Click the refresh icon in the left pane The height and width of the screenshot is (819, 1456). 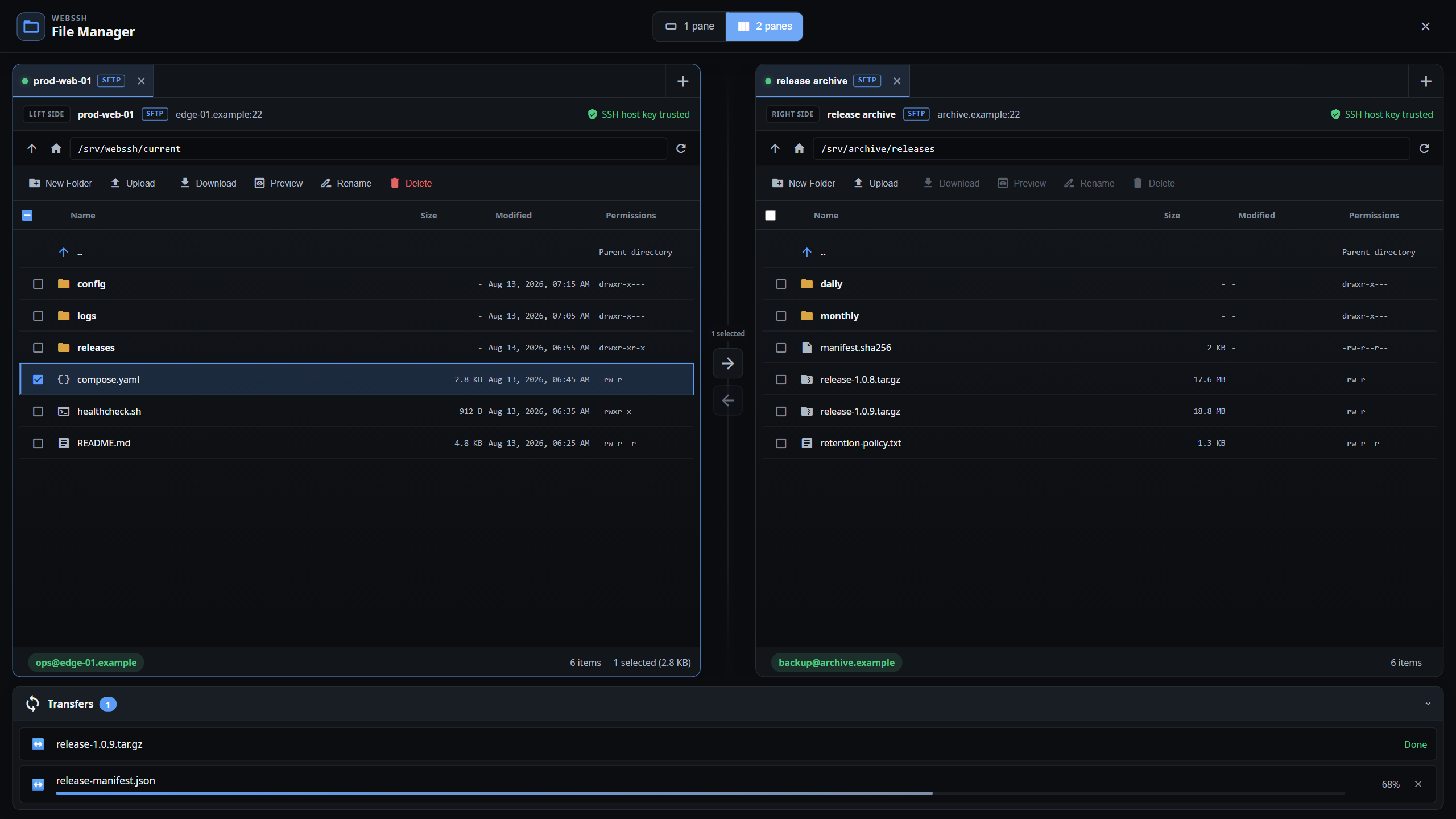click(x=681, y=148)
